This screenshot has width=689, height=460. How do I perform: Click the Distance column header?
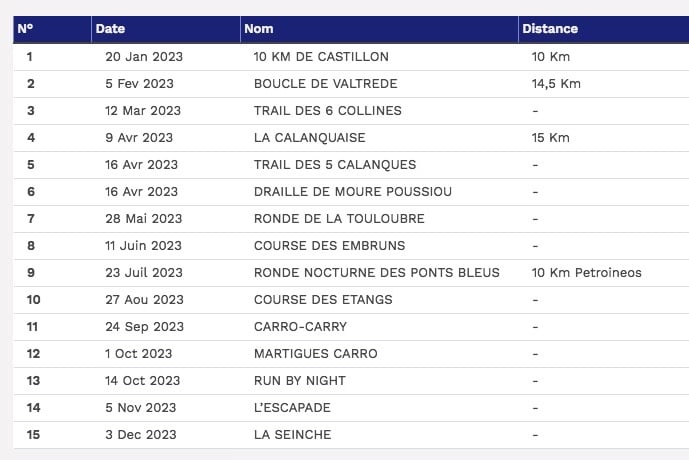tap(604, 29)
